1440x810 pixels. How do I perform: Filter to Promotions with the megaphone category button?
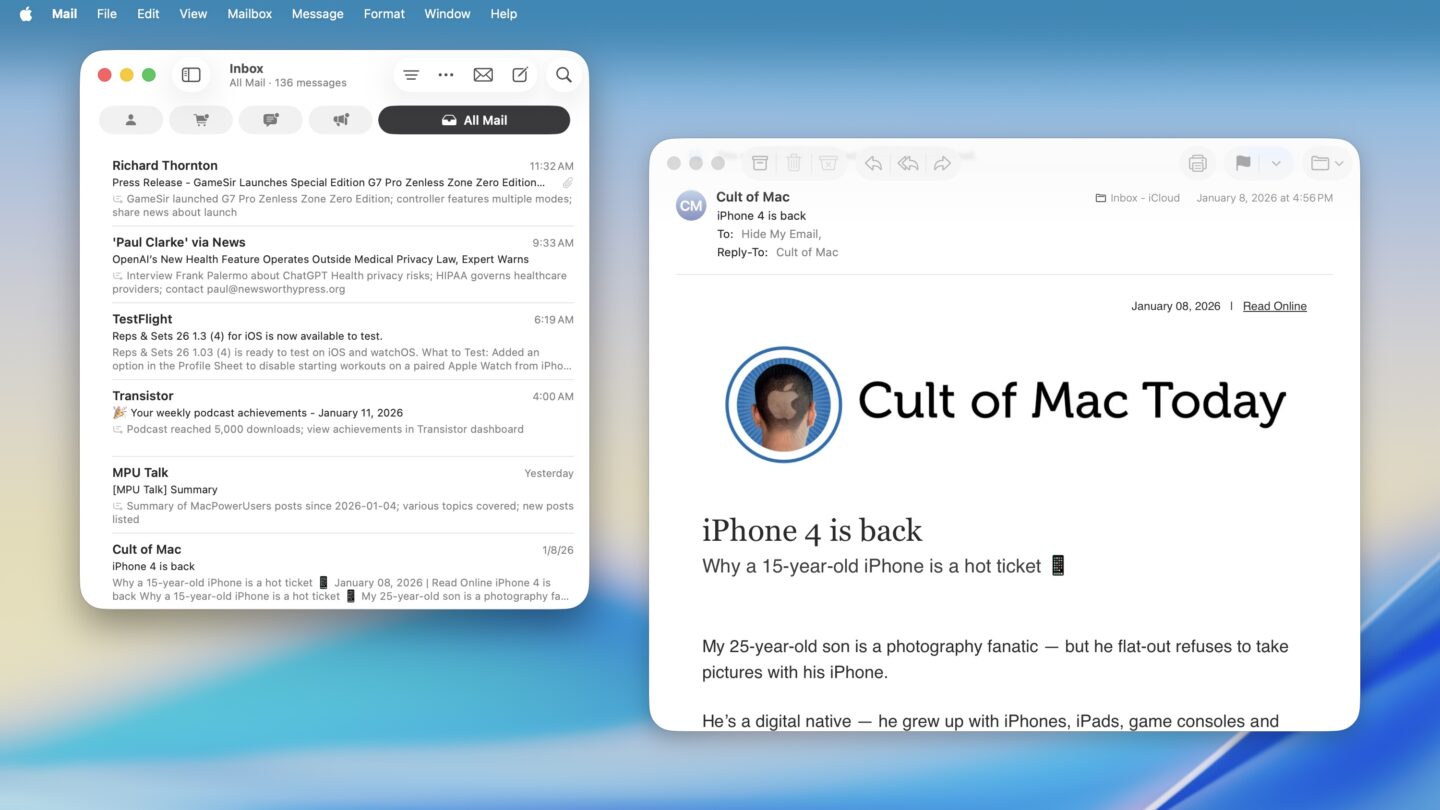coord(340,119)
